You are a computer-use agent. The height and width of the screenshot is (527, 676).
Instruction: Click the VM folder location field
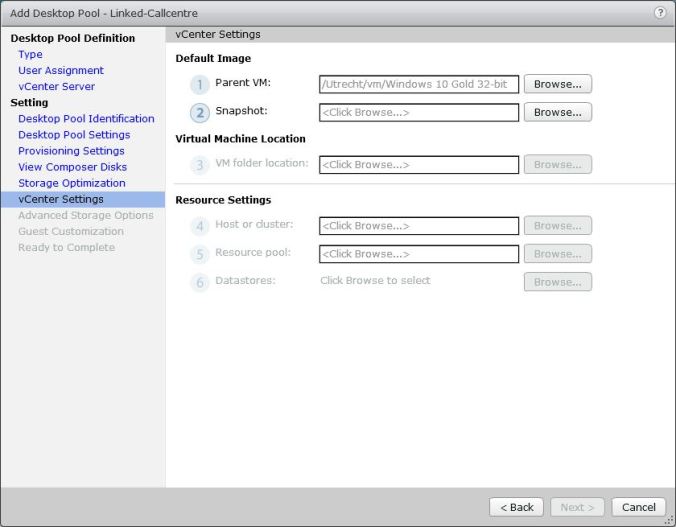[x=419, y=165]
